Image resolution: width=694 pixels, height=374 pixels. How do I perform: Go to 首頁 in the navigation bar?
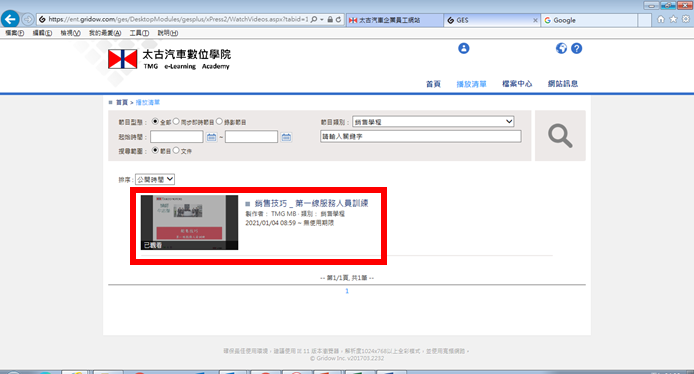[x=433, y=84]
